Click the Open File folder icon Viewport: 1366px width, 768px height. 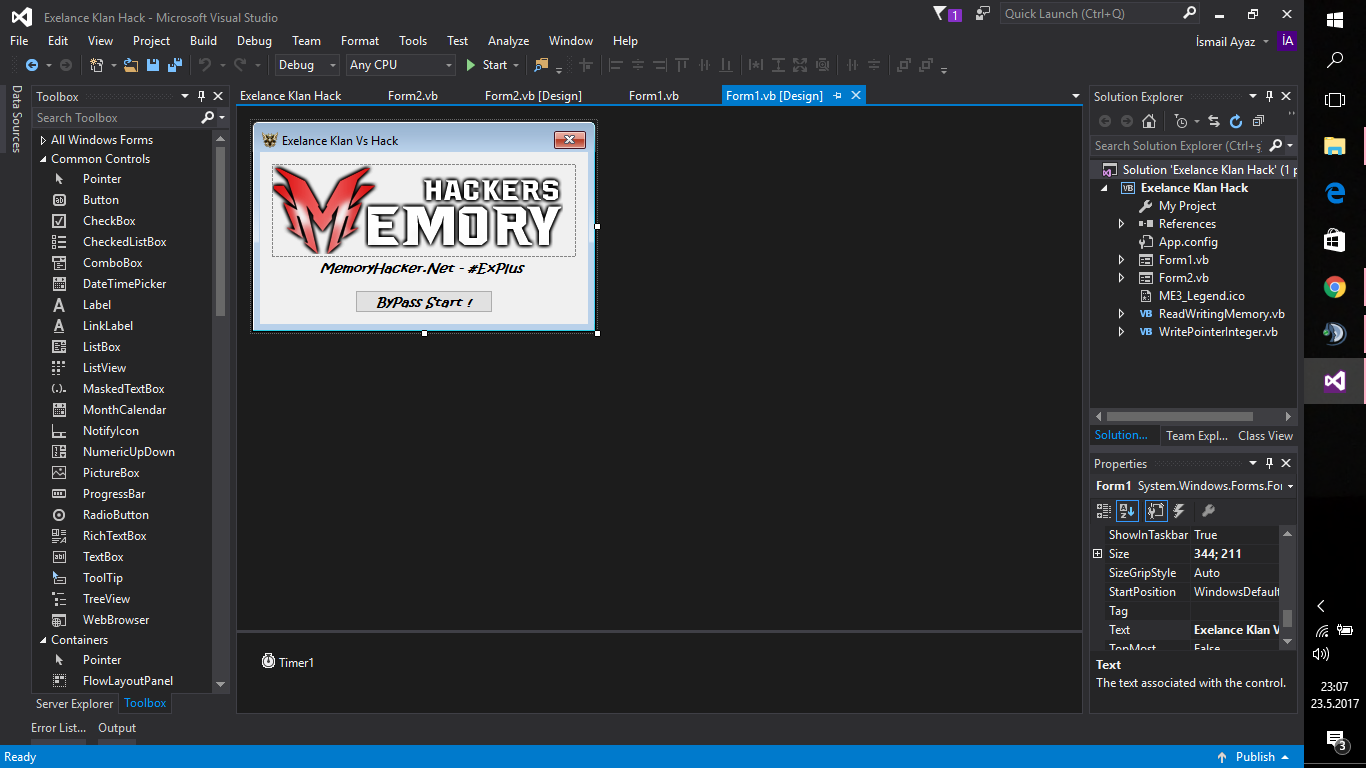(131, 65)
